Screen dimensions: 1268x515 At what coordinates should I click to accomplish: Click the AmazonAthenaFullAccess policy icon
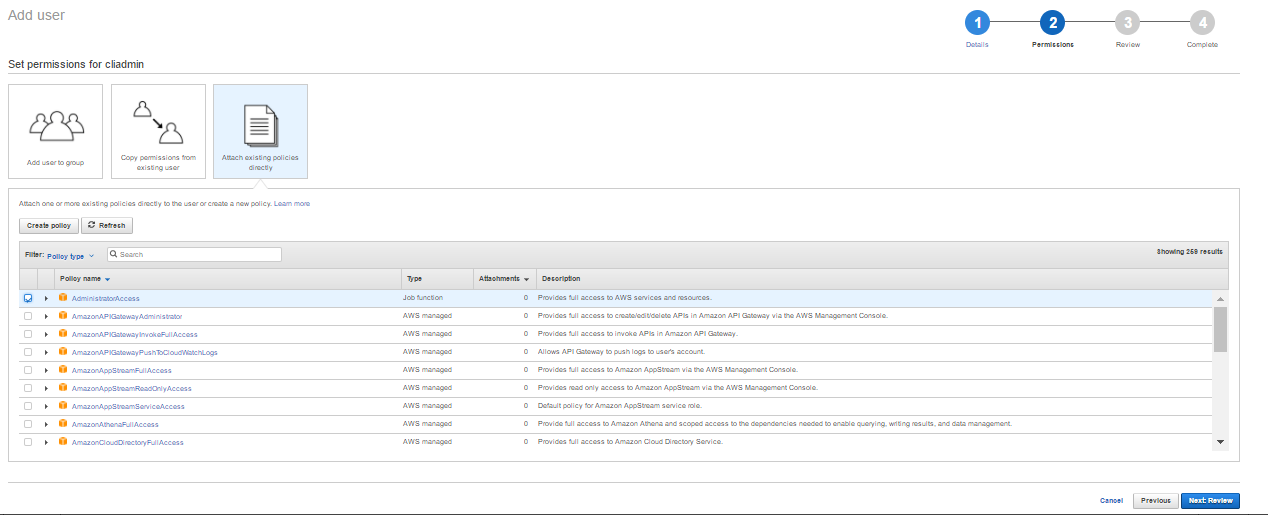coord(63,424)
